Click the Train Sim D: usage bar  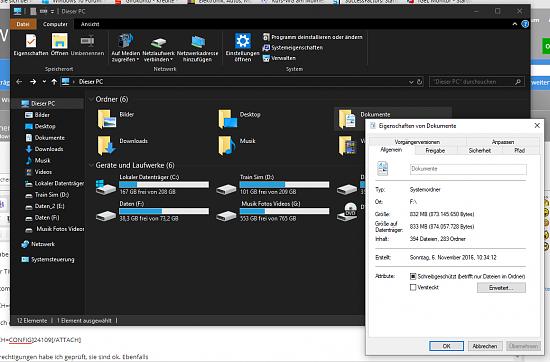(x=284, y=185)
